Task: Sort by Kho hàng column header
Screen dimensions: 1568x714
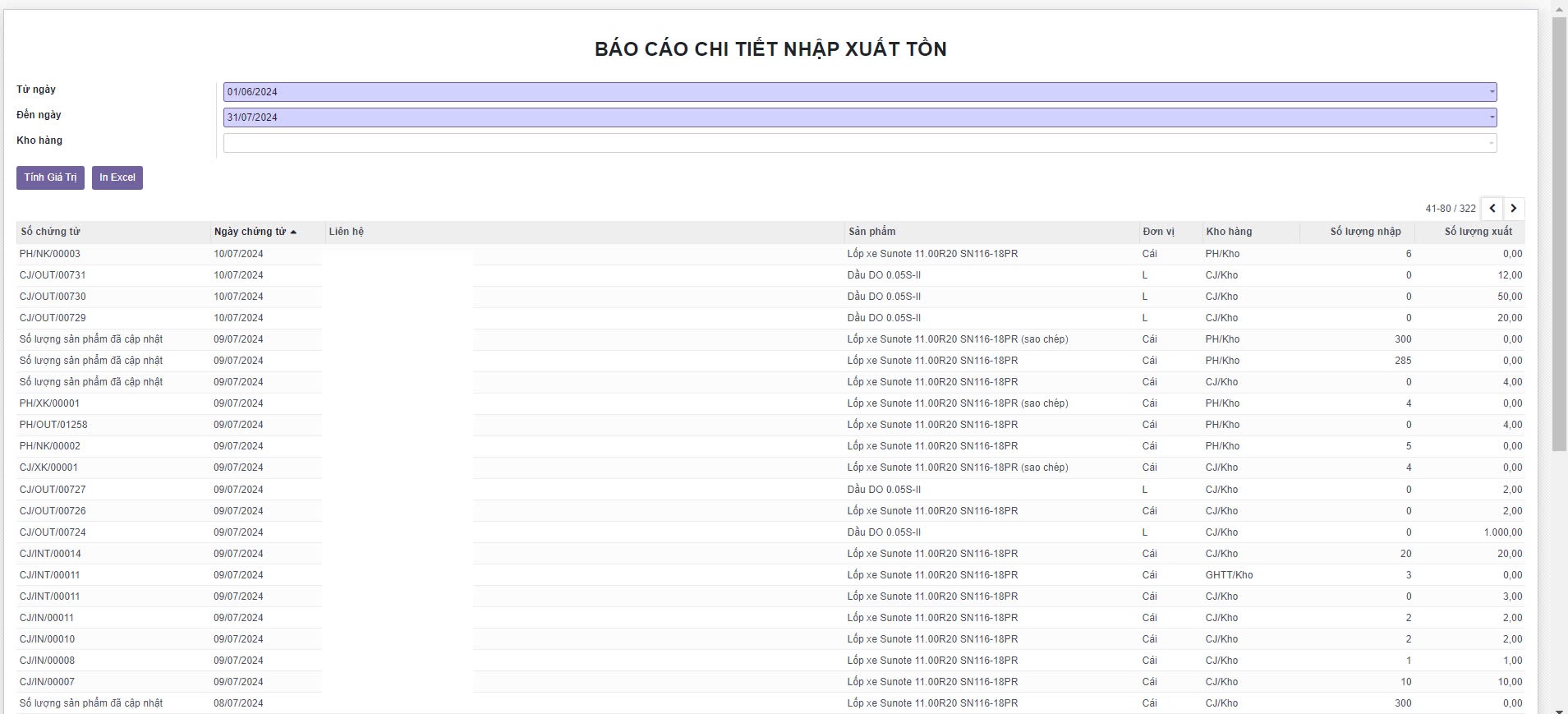Action: tap(1229, 232)
